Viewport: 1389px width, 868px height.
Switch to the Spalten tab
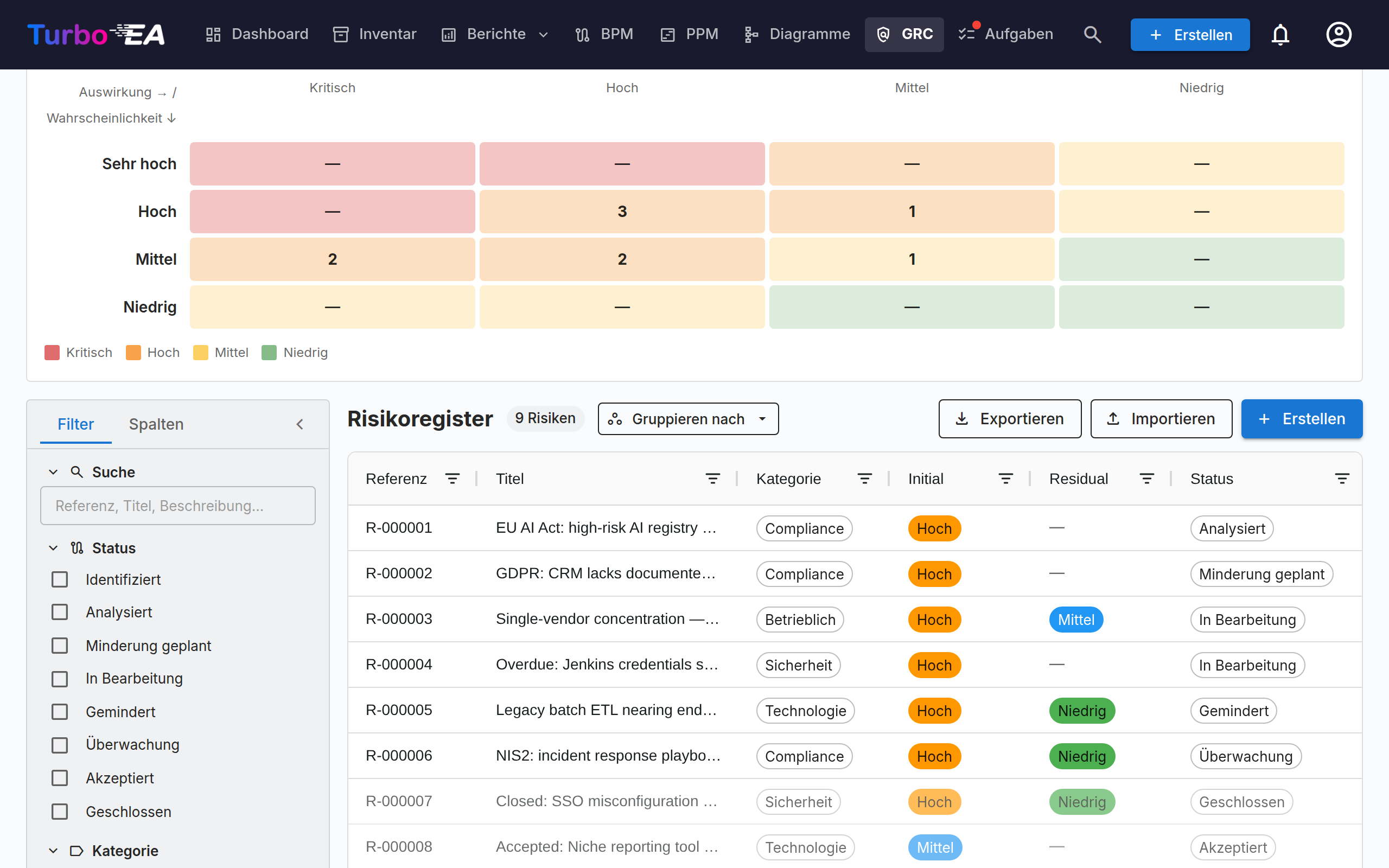(x=156, y=424)
